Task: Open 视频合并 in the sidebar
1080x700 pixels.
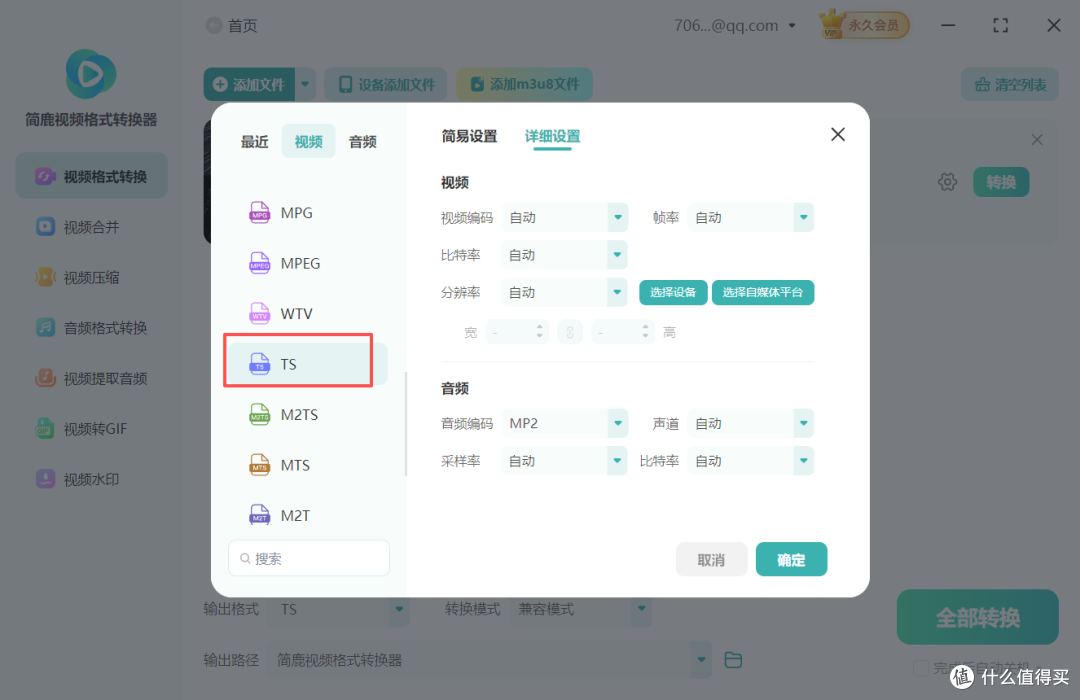Action: click(x=91, y=227)
